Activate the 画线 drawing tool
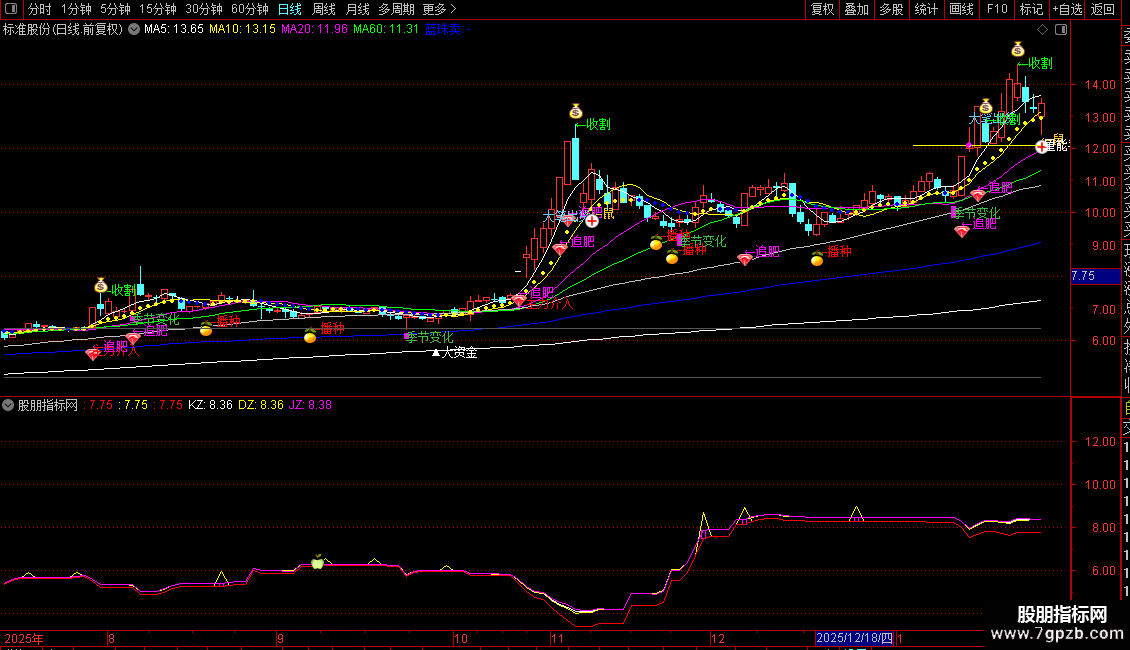The height and width of the screenshot is (650, 1130). pos(961,9)
